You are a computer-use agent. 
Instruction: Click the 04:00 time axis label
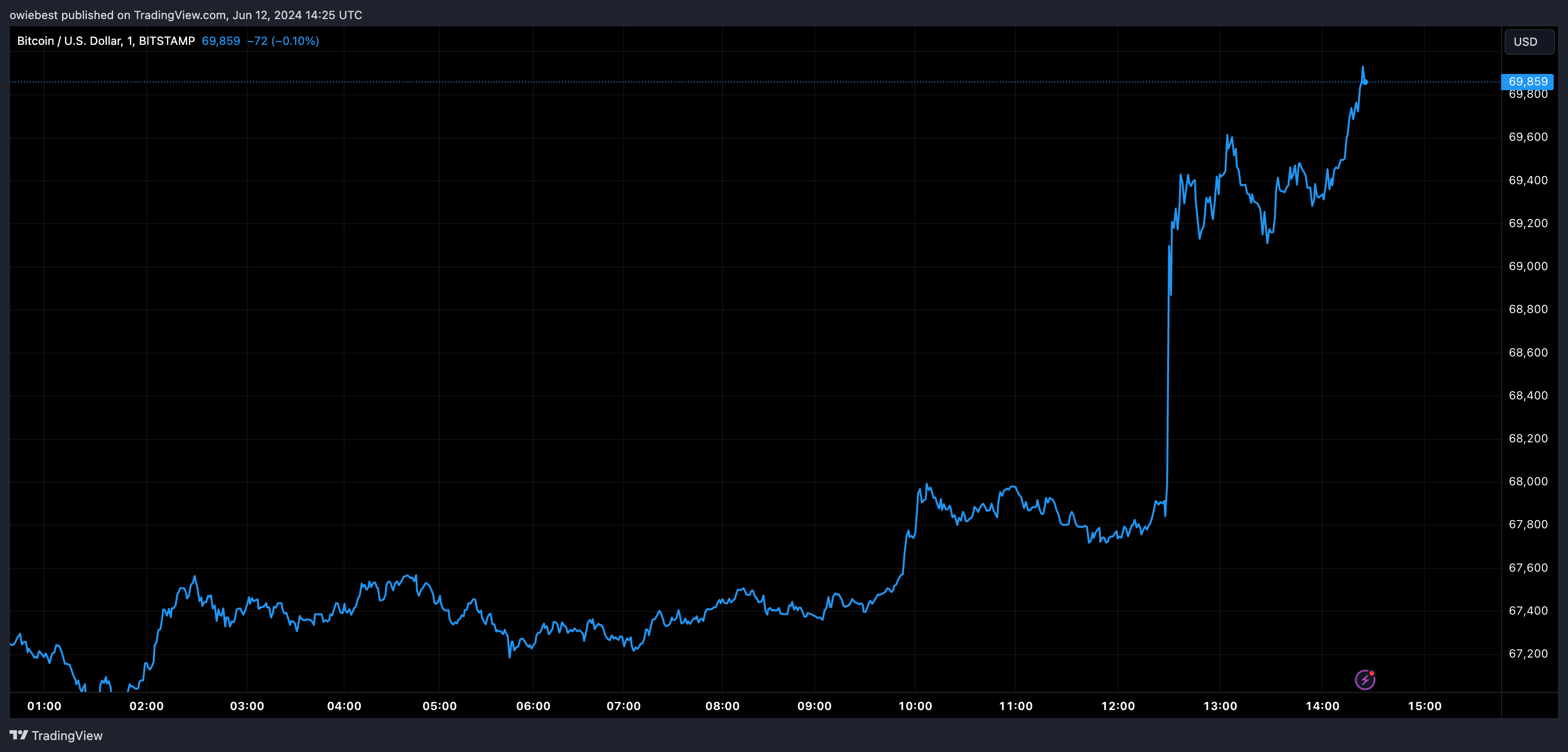pyautogui.click(x=345, y=706)
